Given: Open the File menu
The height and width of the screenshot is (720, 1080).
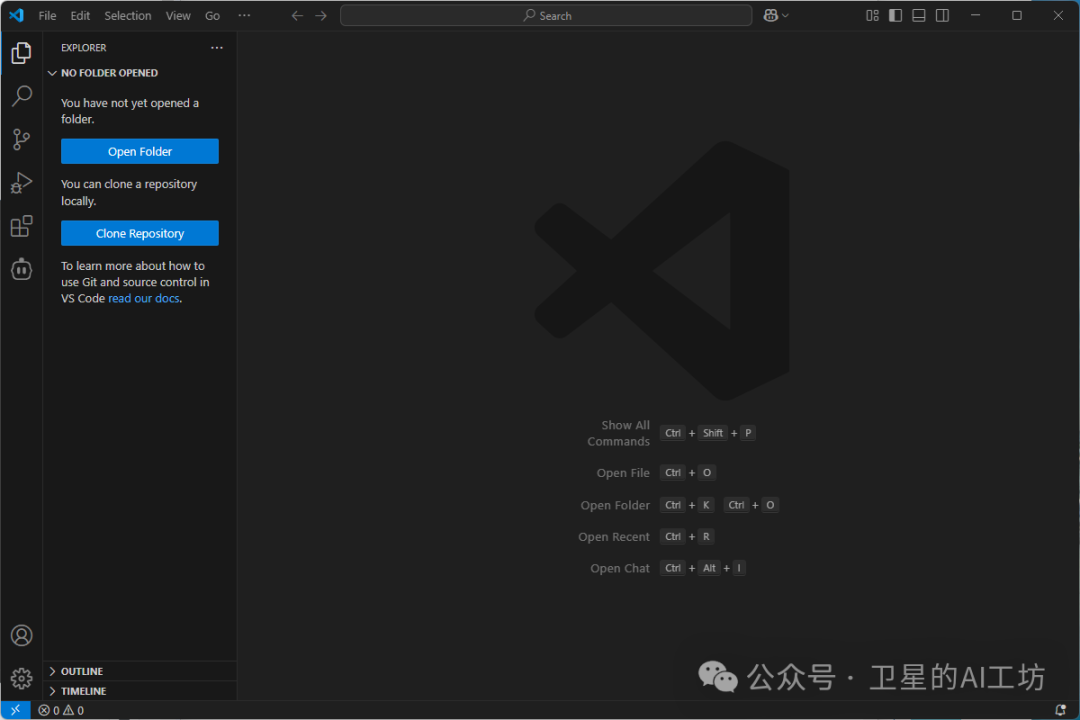Looking at the screenshot, I should pyautogui.click(x=47, y=16).
